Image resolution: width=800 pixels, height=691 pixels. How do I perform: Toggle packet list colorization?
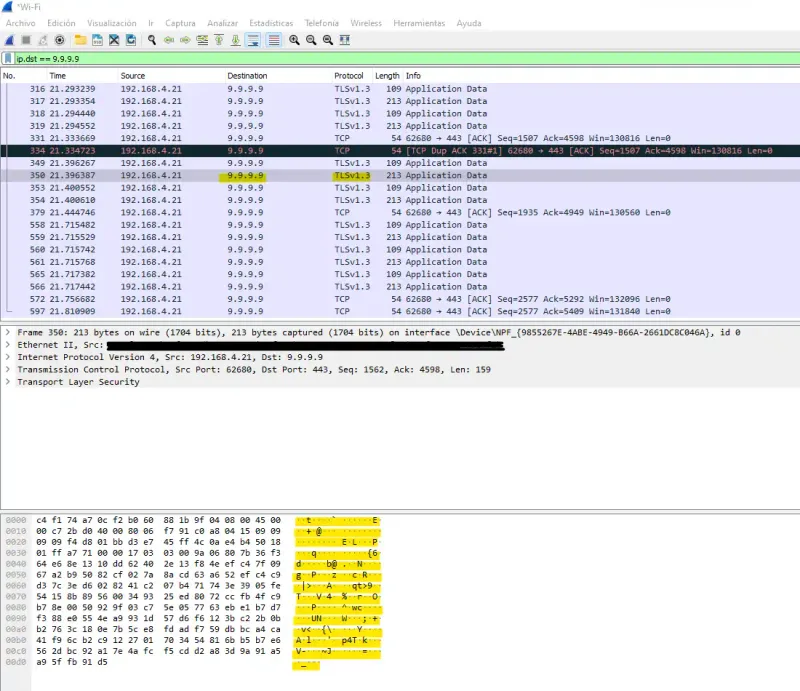pyautogui.click(x=274, y=40)
